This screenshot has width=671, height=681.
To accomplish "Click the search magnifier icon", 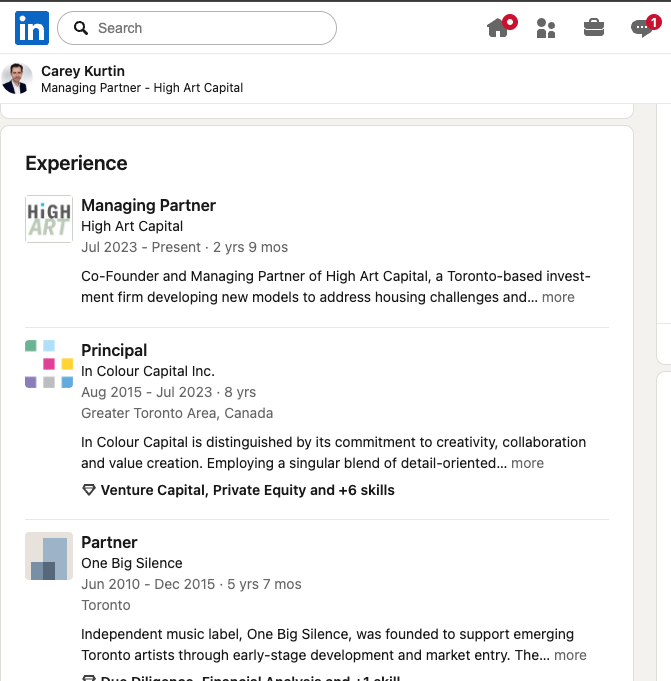I will (81, 28).
